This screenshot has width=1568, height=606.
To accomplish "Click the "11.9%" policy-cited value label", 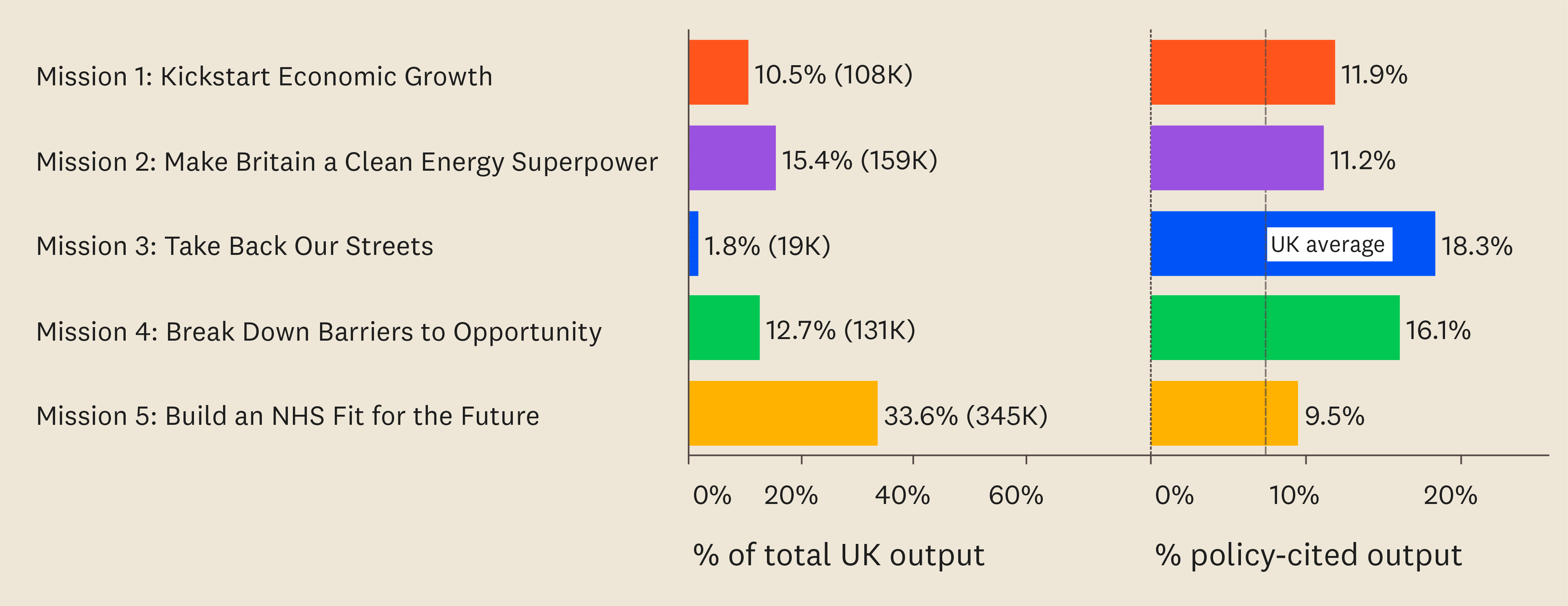I will click(1374, 75).
